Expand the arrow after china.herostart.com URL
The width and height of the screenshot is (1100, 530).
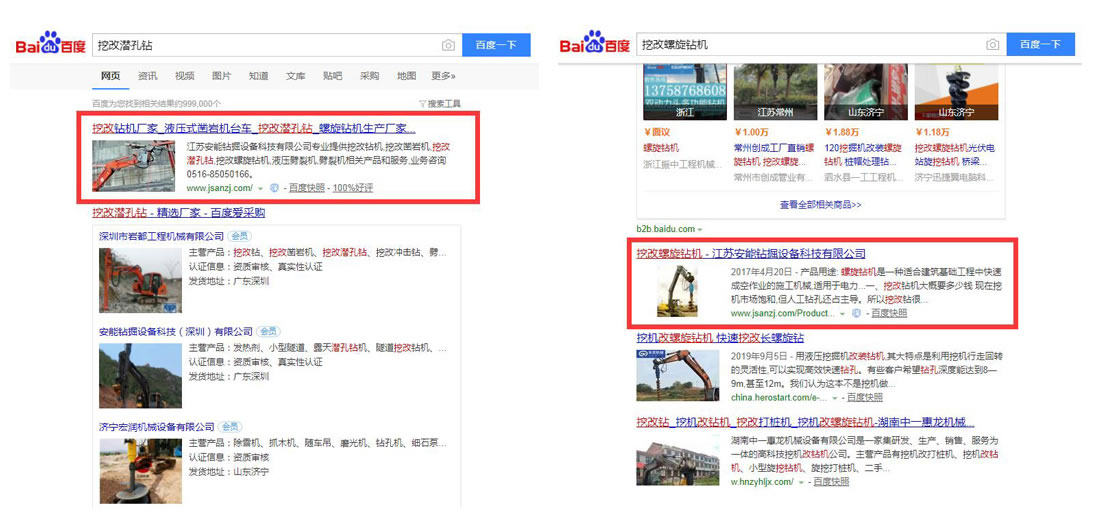[793, 397]
